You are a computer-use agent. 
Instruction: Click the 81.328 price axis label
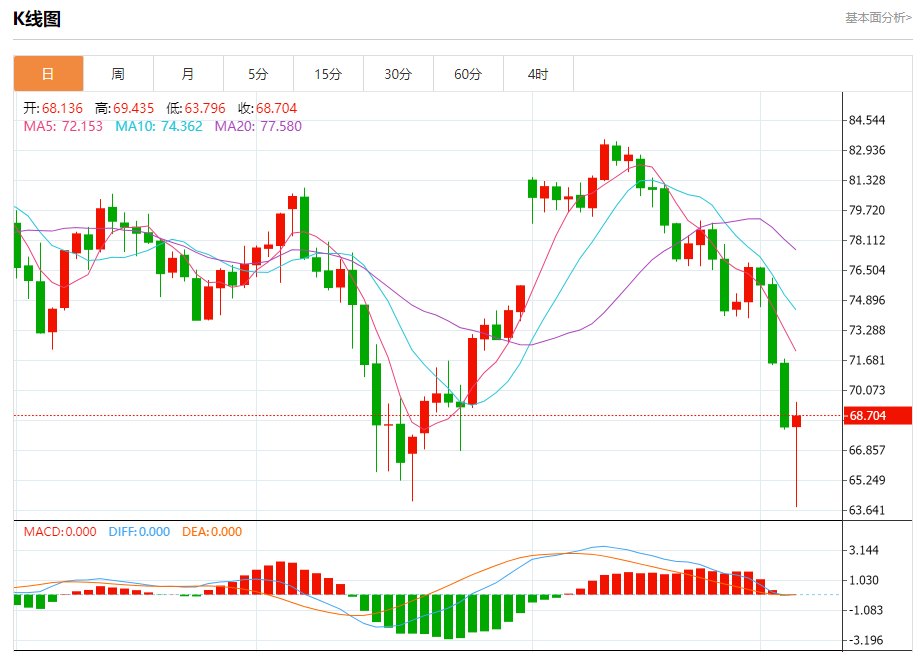point(867,180)
